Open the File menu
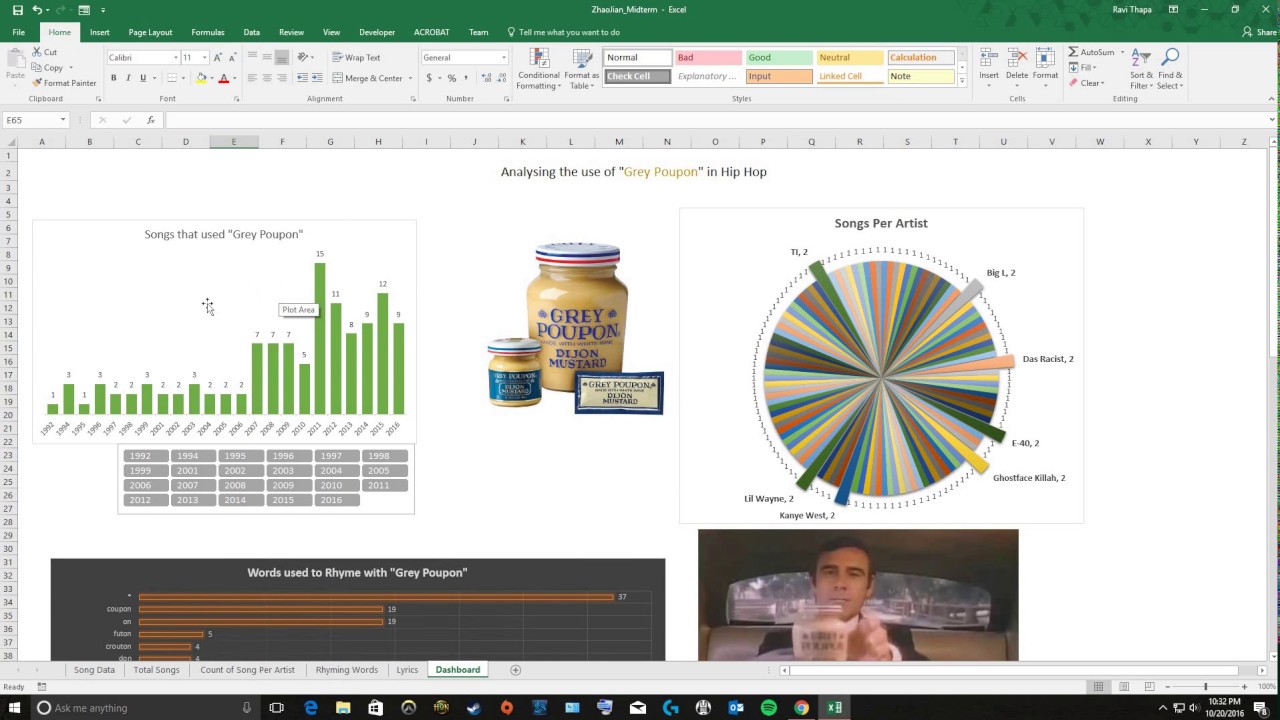1280x720 pixels. pyautogui.click(x=19, y=32)
